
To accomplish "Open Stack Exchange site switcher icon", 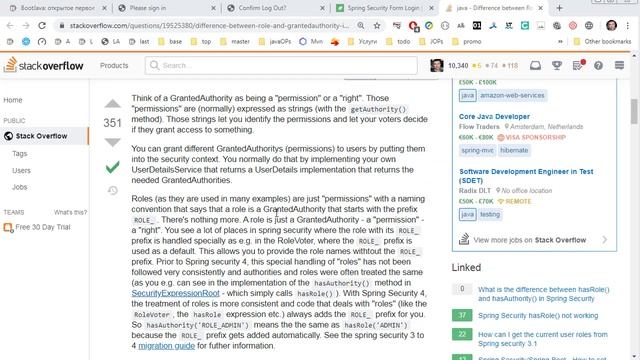I will [x=619, y=65].
